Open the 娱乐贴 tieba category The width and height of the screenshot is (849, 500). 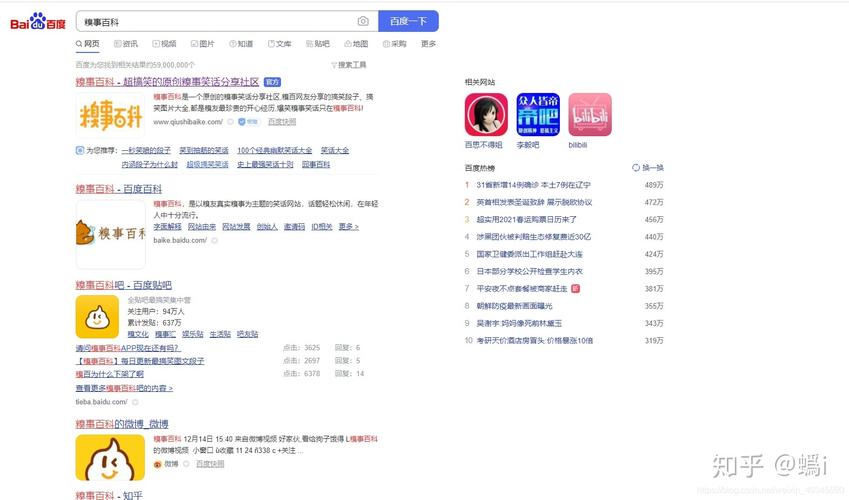click(x=193, y=334)
